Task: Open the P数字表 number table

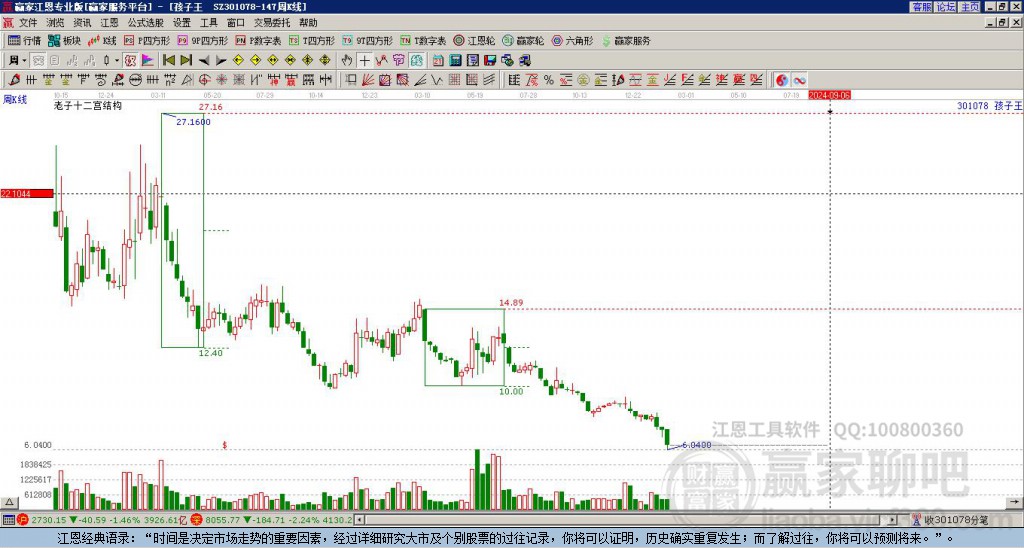Action: point(258,40)
